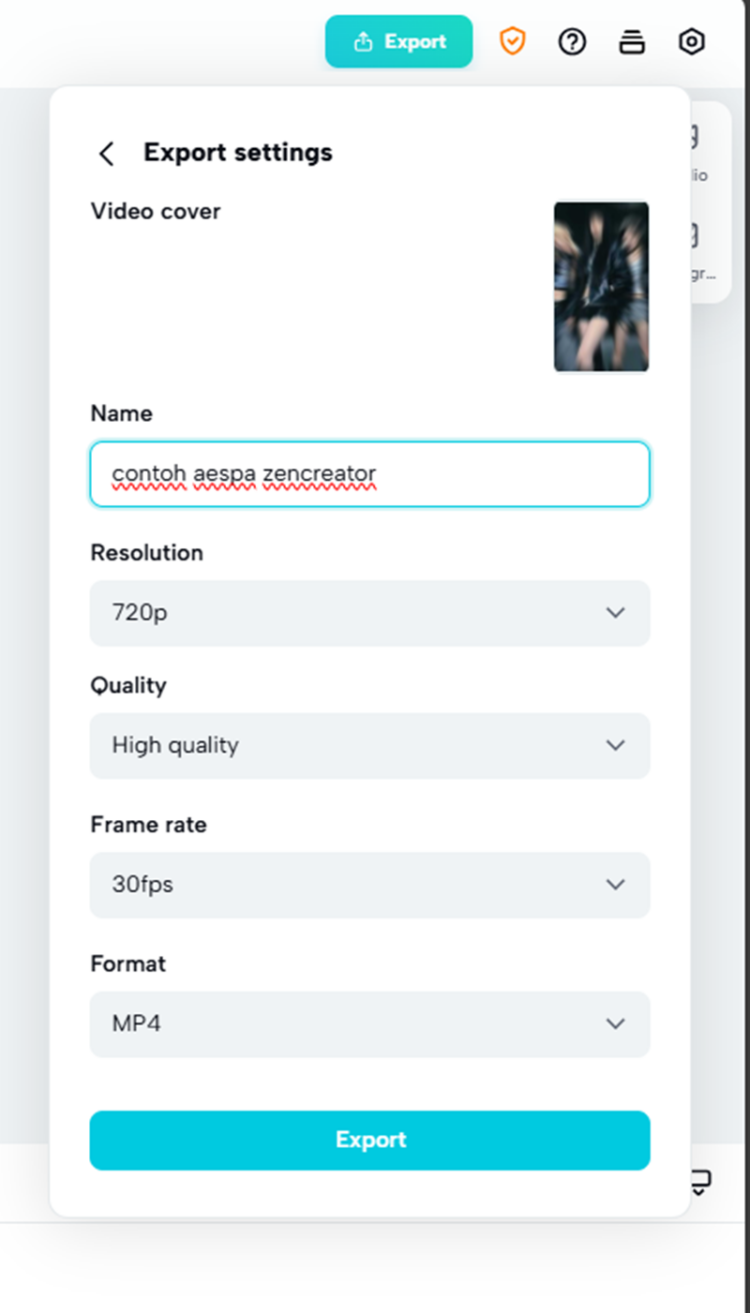Open the Frame rate dropdown showing 30fps
Viewport: 750px width, 1313px height.
(x=370, y=884)
